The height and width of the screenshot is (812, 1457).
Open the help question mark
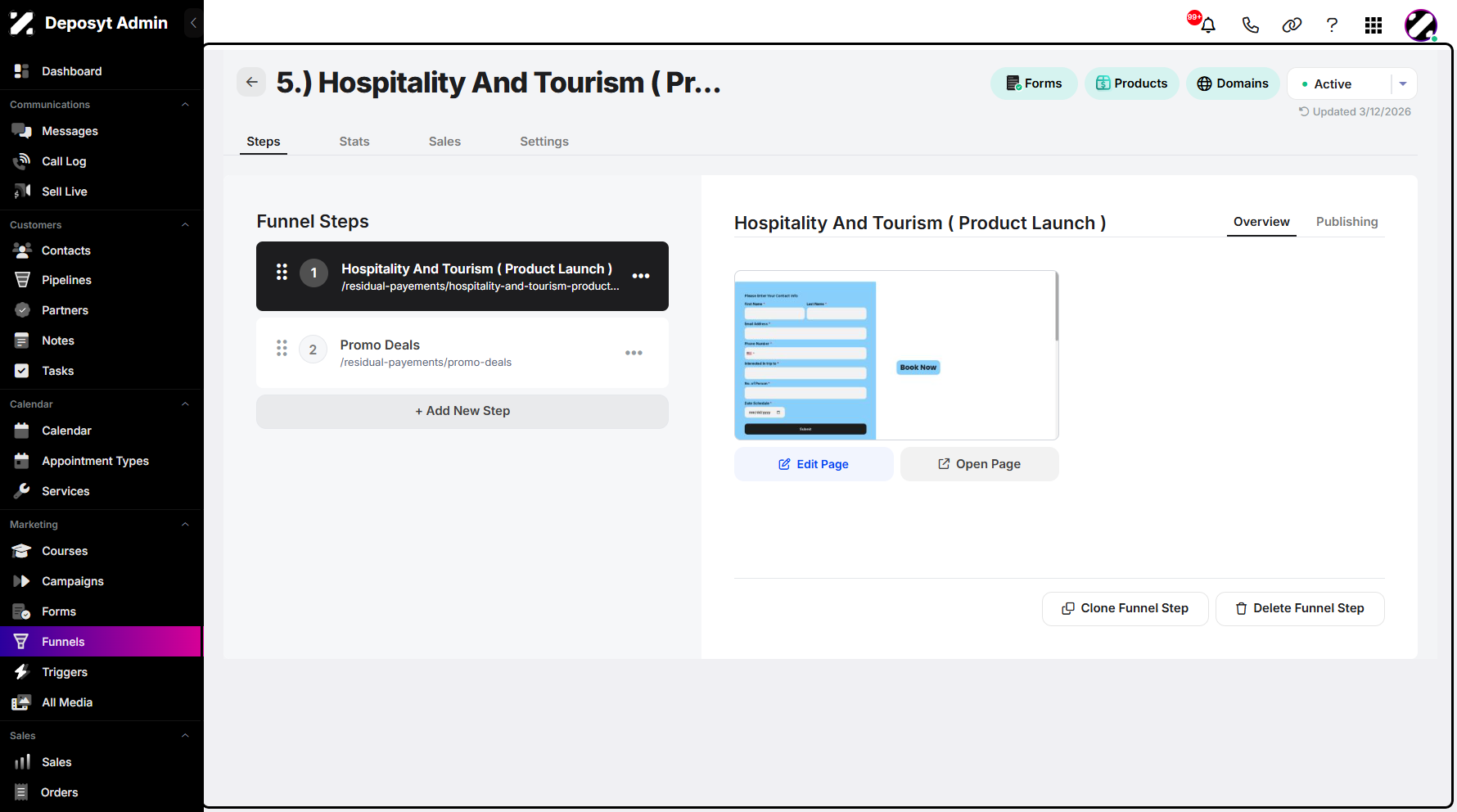(1332, 25)
